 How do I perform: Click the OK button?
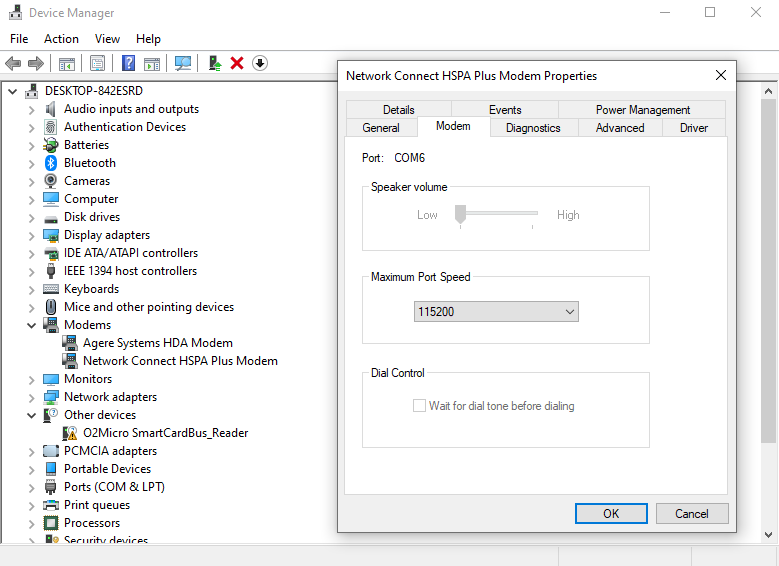click(611, 513)
